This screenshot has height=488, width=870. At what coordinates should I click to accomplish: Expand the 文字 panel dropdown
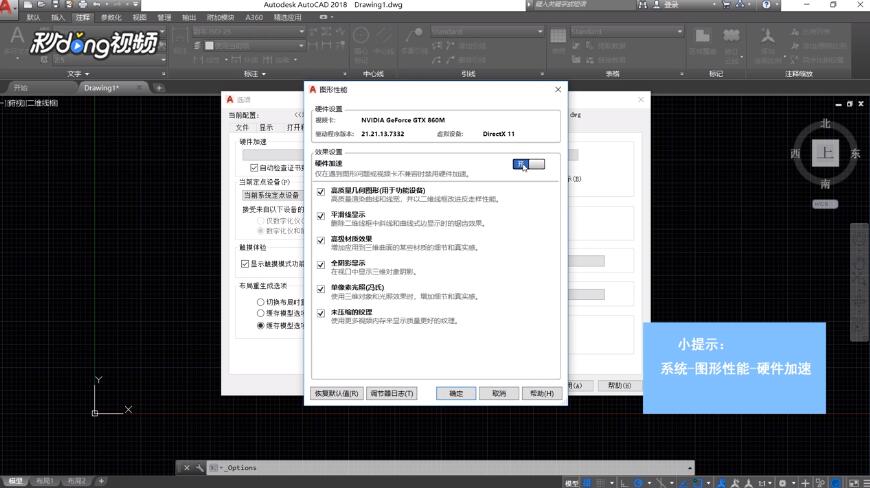point(78,74)
